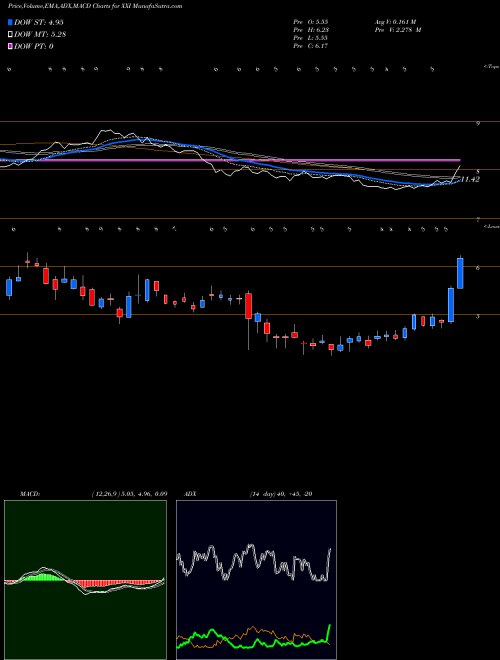Click the EMA axis label 9
The image size is (500, 660).
coord(478,124)
